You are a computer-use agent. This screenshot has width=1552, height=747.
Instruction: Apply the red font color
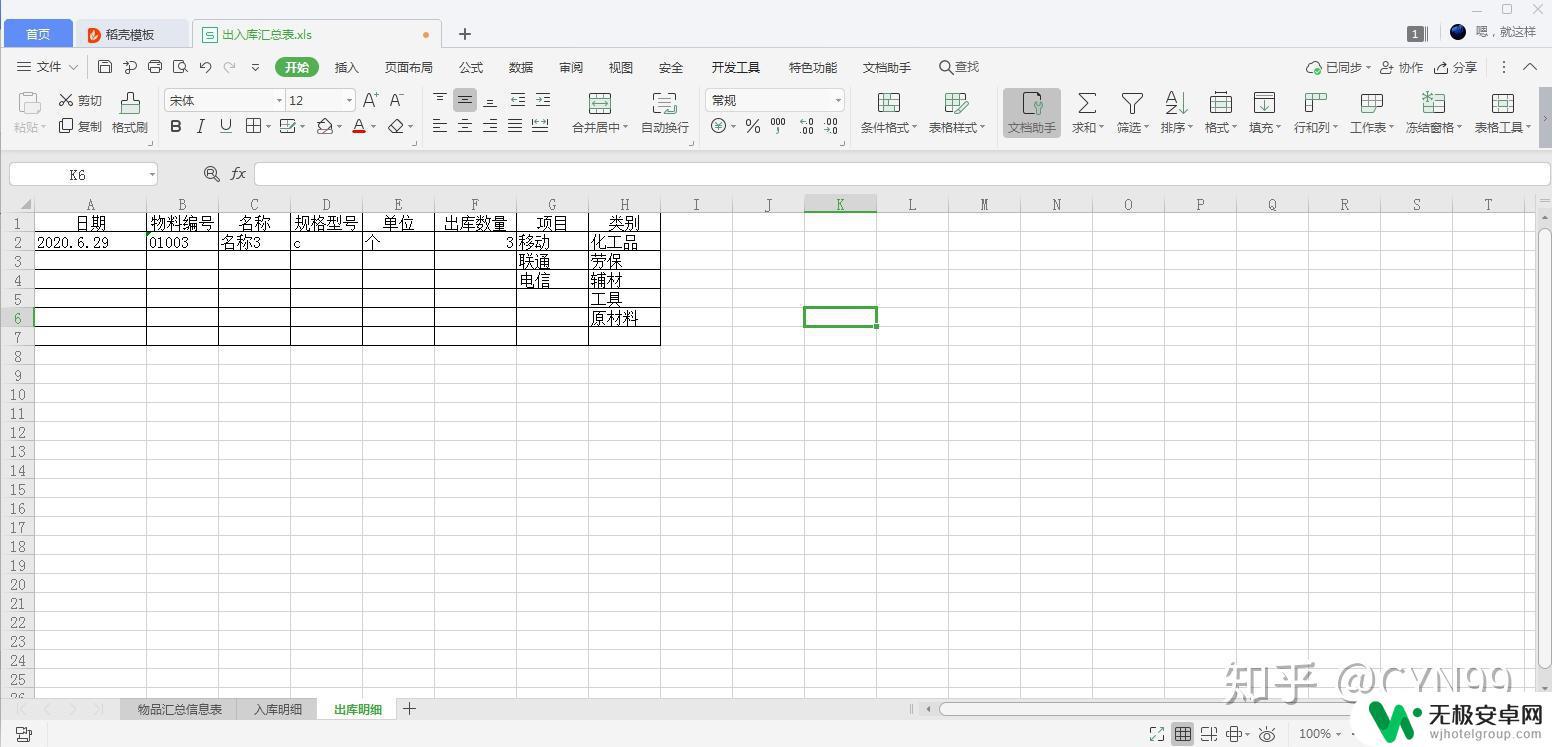click(359, 126)
